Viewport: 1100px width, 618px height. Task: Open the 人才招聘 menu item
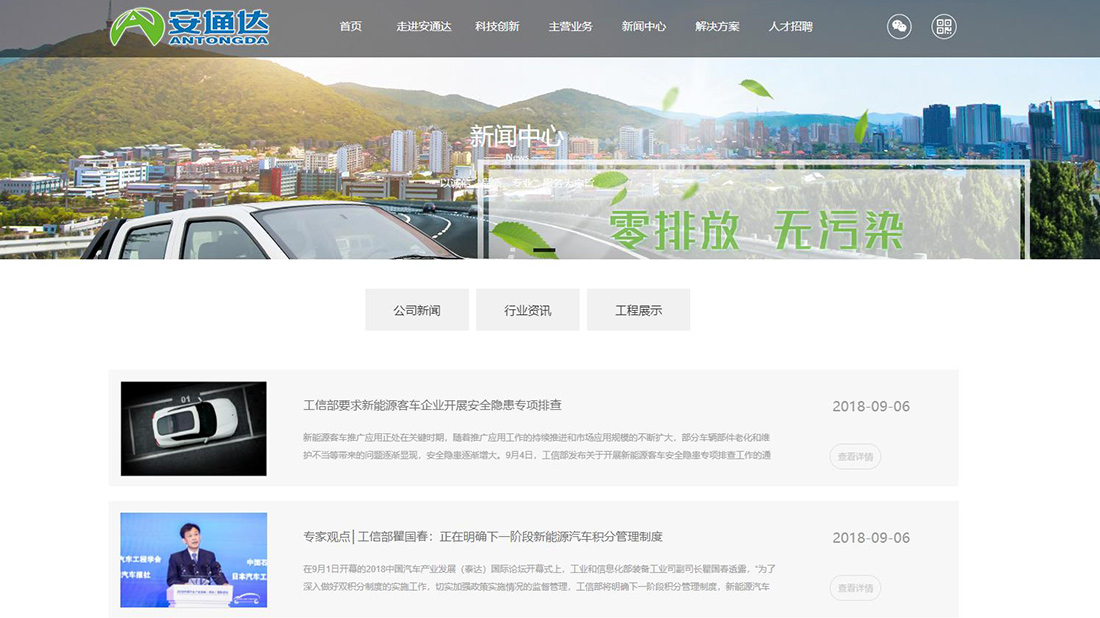tap(793, 27)
